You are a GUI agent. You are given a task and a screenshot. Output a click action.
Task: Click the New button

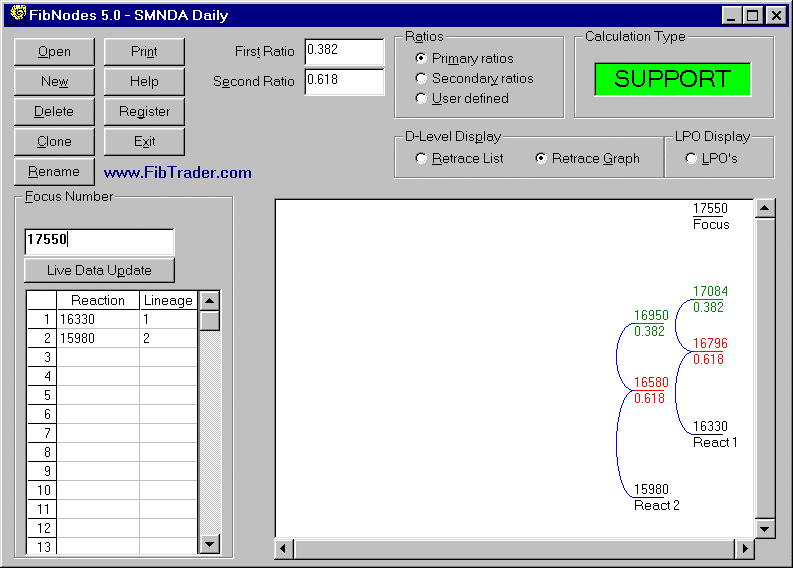pyautogui.click(x=54, y=81)
